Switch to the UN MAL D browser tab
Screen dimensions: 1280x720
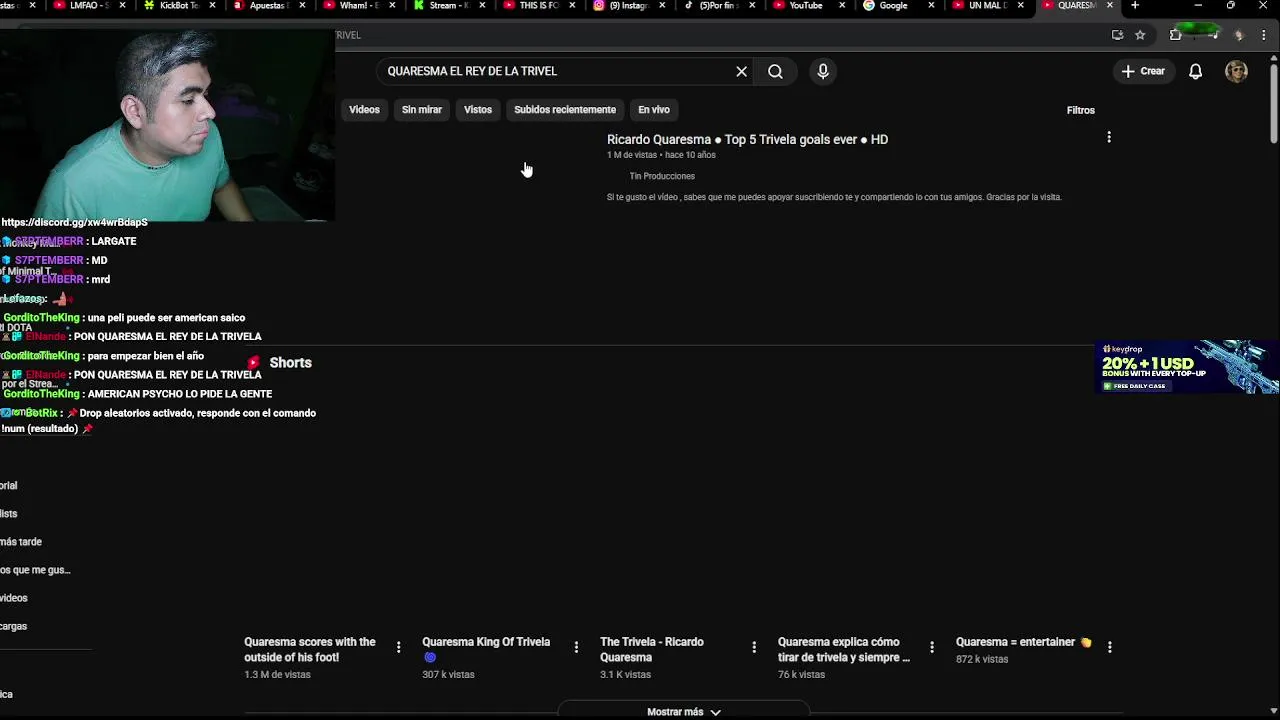pos(985,5)
